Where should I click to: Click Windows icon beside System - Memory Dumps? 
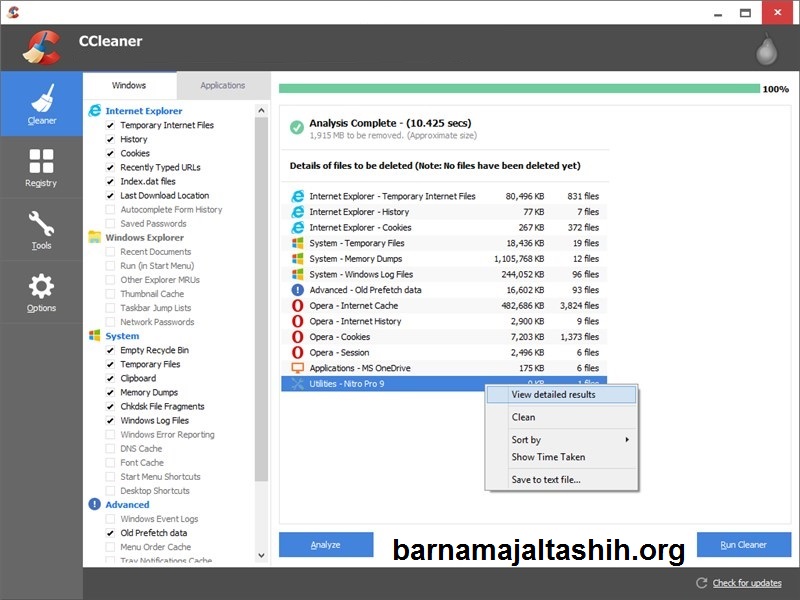click(x=297, y=259)
